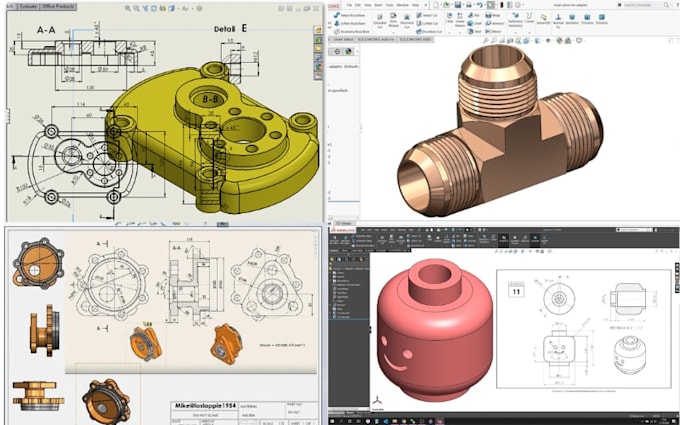Viewport: 680px width, 425px height.
Task: Click the Options gear in top-right window title bar
Action: [518, 5]
